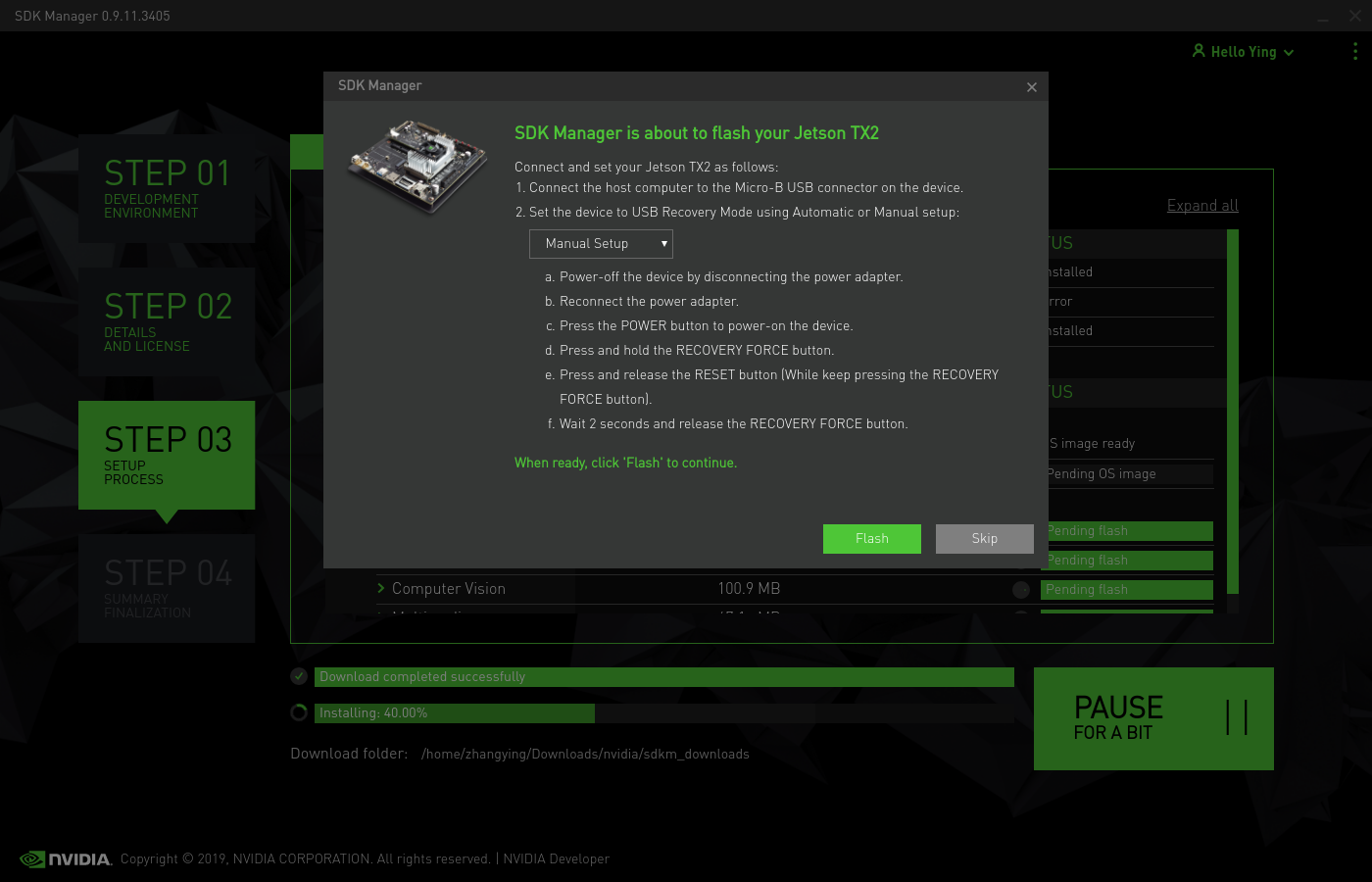1372x882 pixels.
Task: Click 'When ready, click Flash to continue' text
Action: [x=625, y=463]
